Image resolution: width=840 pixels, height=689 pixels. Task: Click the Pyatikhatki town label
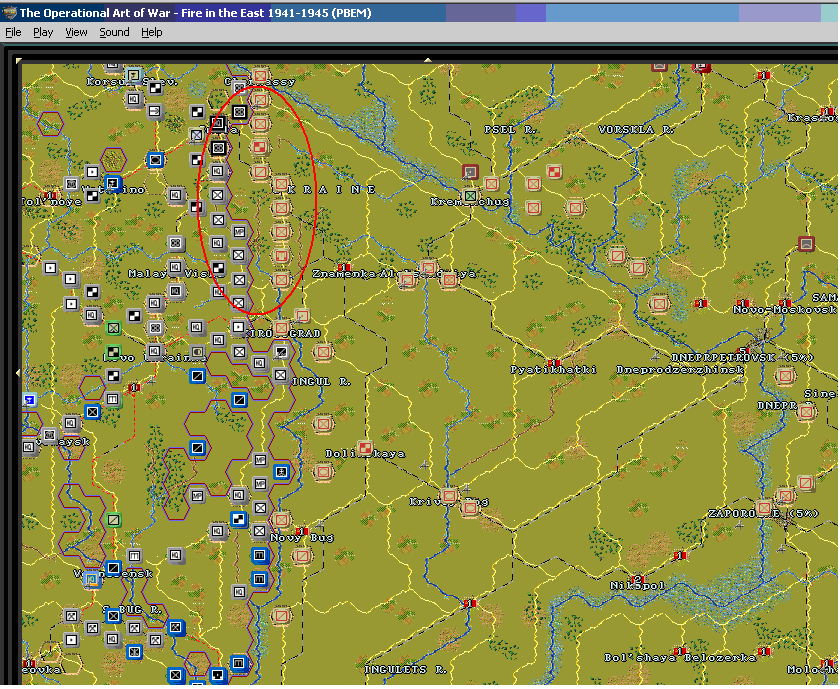coord(553,370)
